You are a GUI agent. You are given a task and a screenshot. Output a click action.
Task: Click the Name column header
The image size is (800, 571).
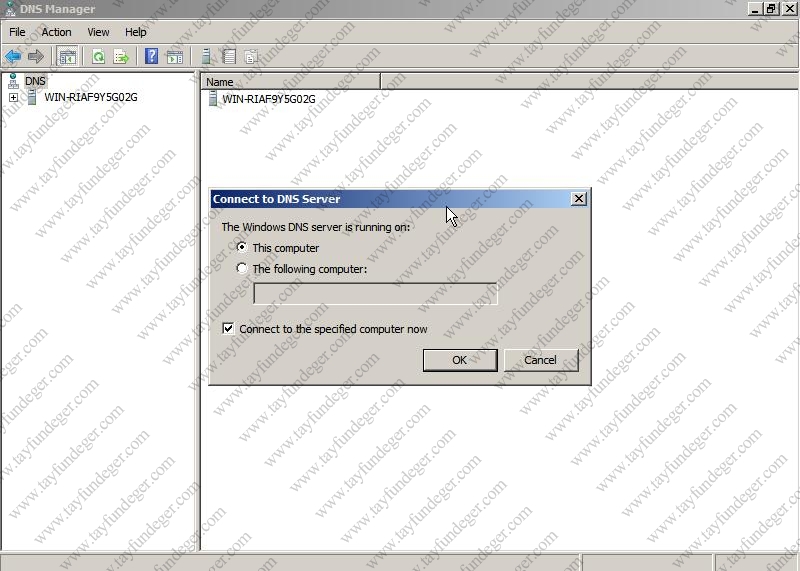pos(290,82)
